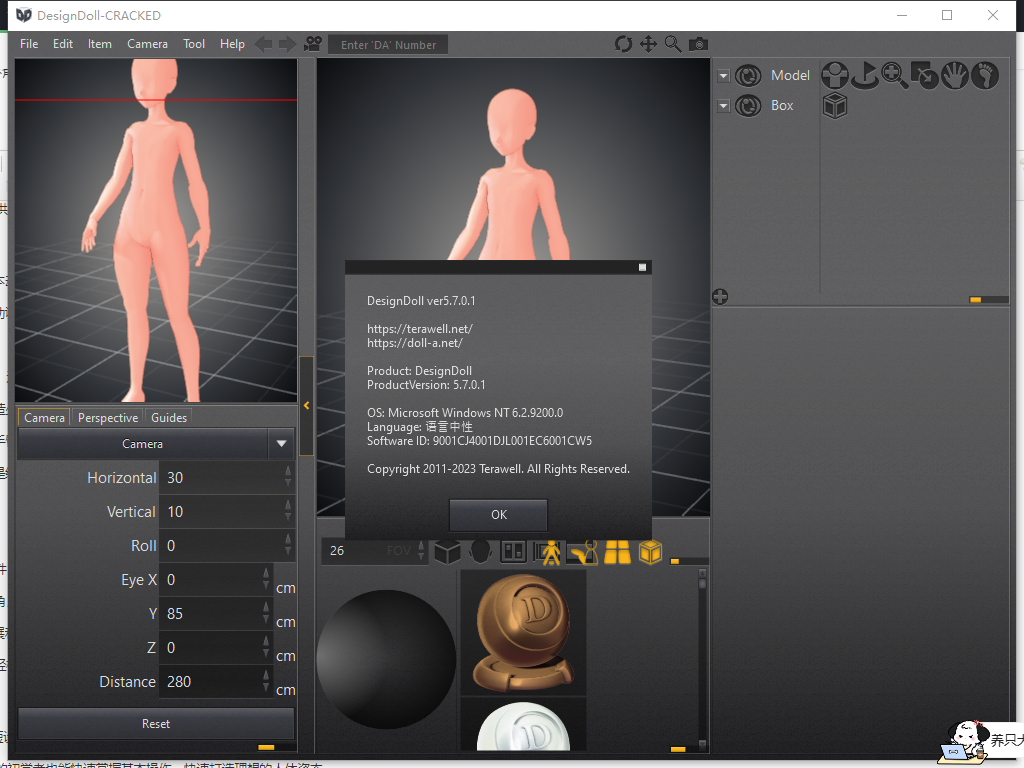Click the Model flag pivot icon

coord(865,75)
